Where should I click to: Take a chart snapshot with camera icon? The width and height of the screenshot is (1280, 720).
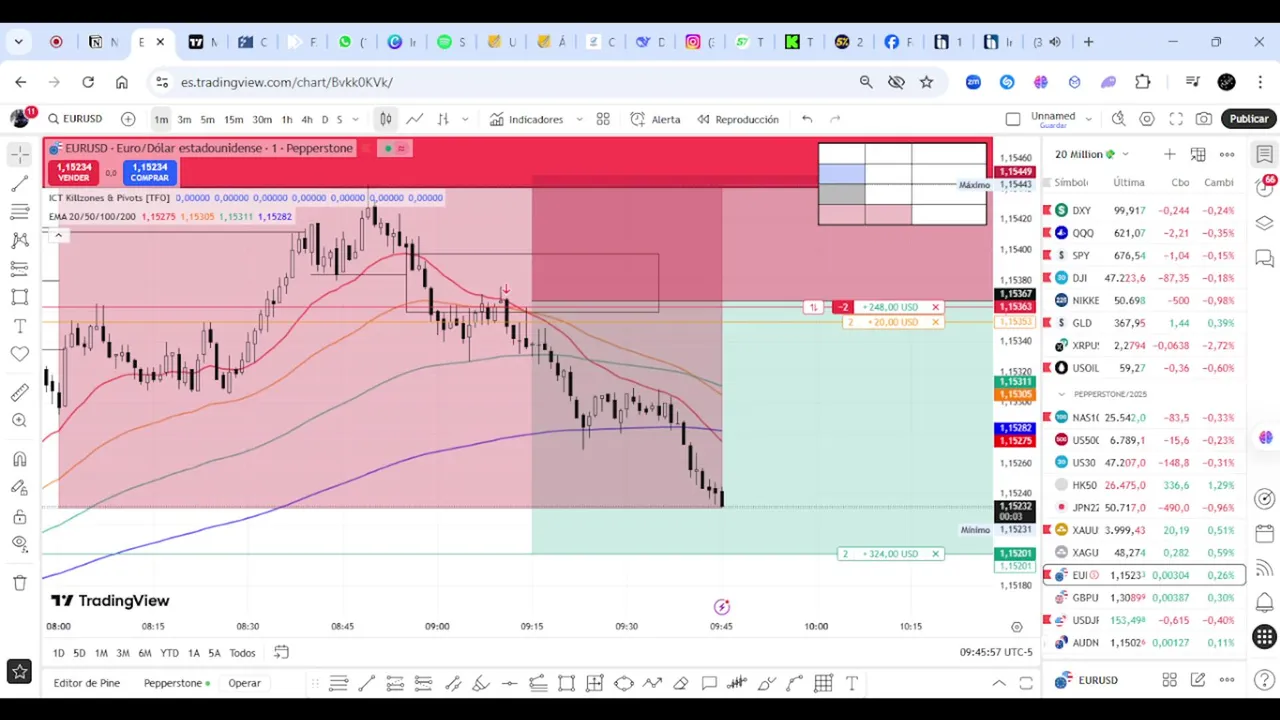click(x=1204, y=119)
